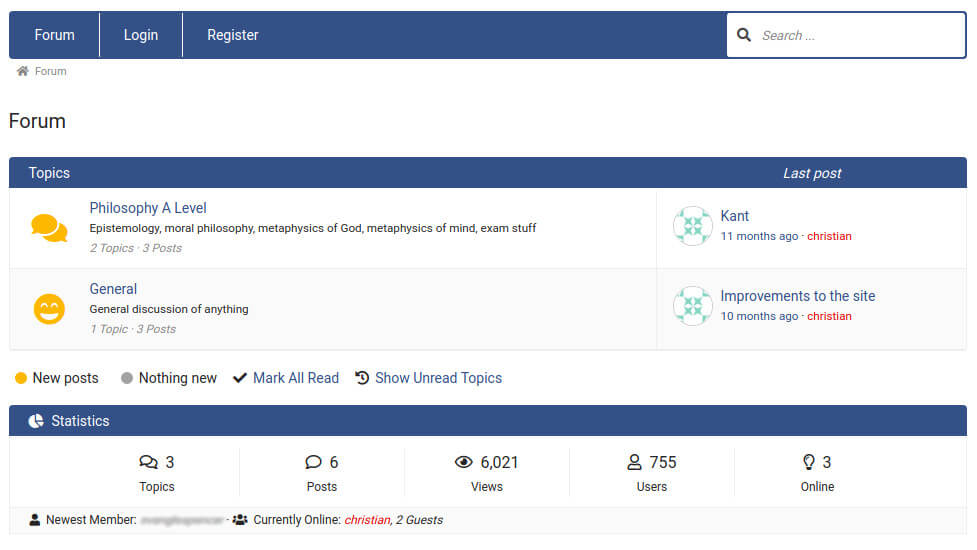Open christian in the Currently Online list

click(x=367, y=520)
